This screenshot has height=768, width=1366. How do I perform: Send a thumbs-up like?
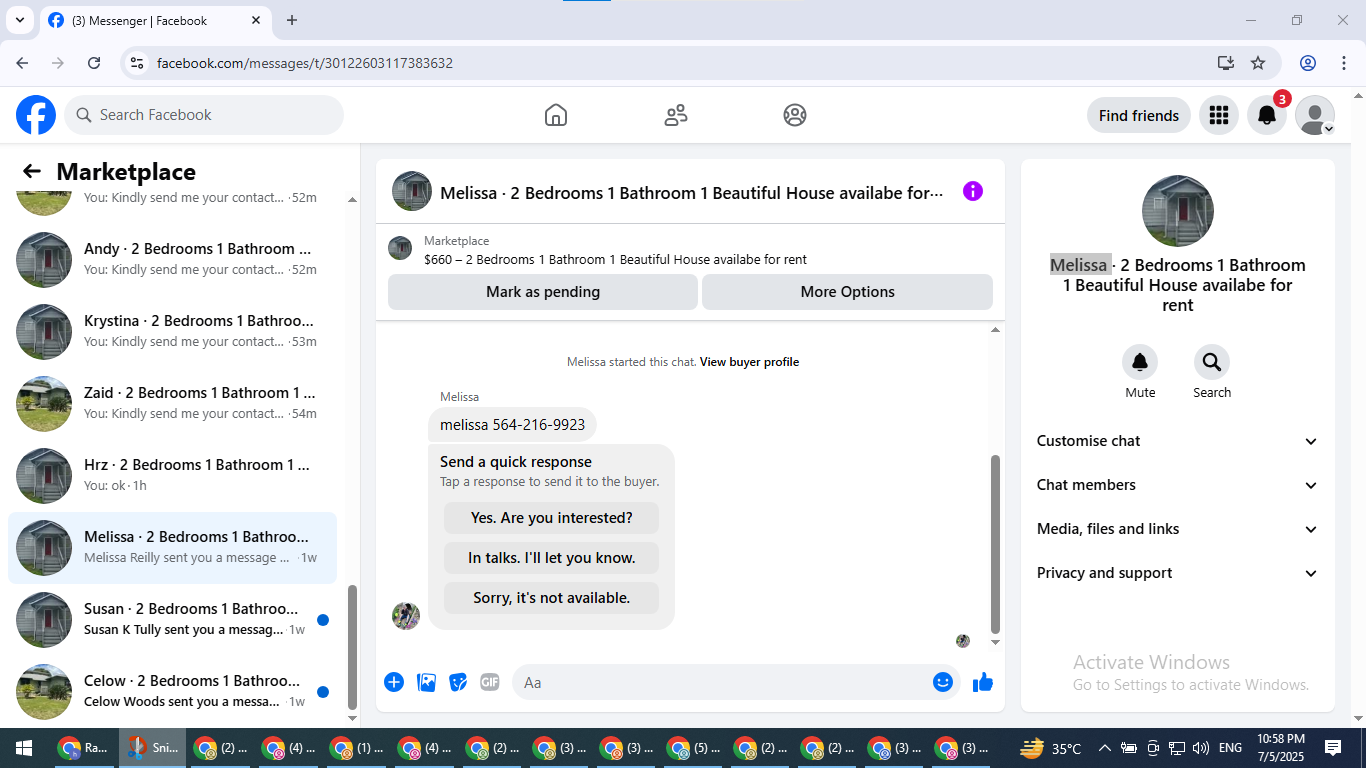[x=983, y=682]
